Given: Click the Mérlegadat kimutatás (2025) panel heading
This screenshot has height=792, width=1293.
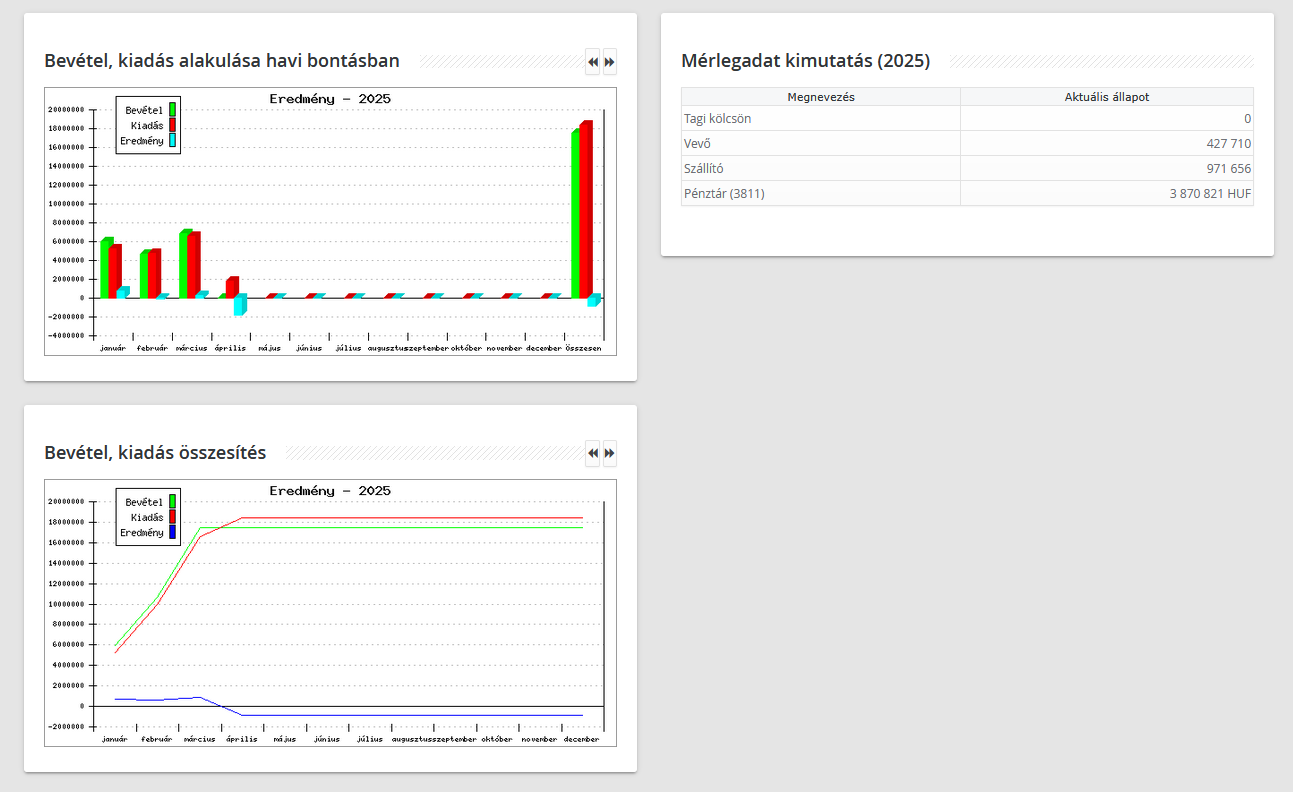Looking at the screenshot, I should [x=805, y=61].
